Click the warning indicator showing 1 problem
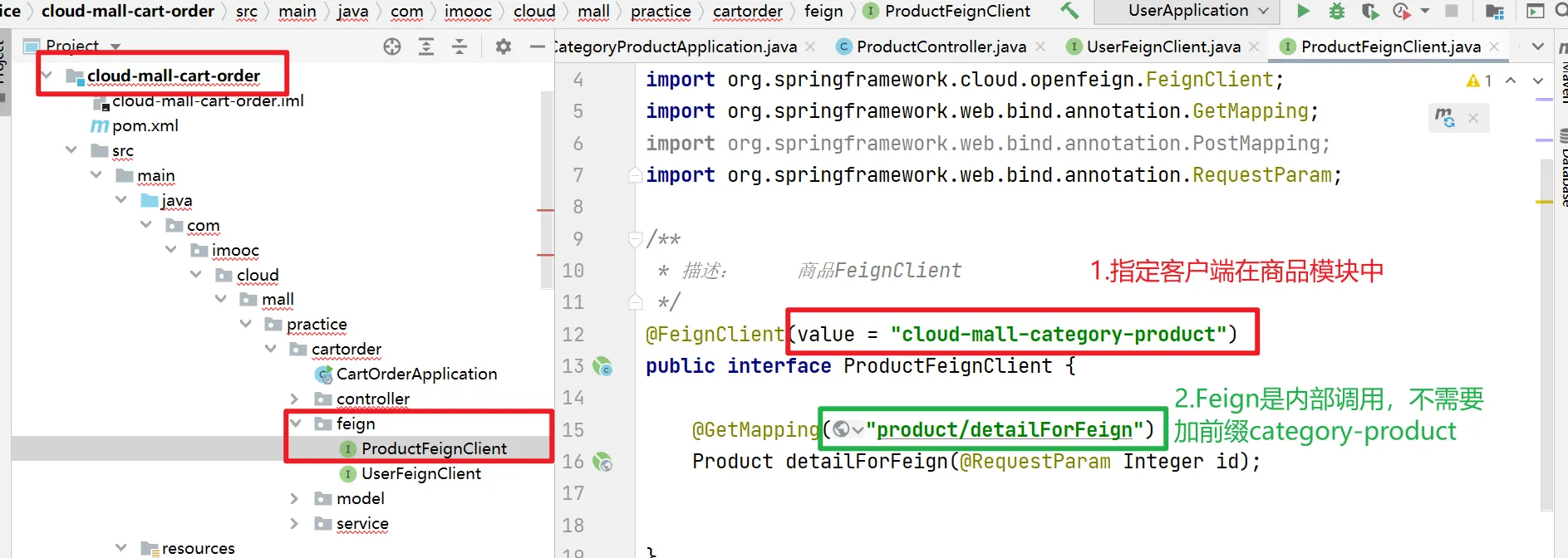The width and height of the screenshot is (1568, 558). pyautogui.click(x=1479, y=81)
